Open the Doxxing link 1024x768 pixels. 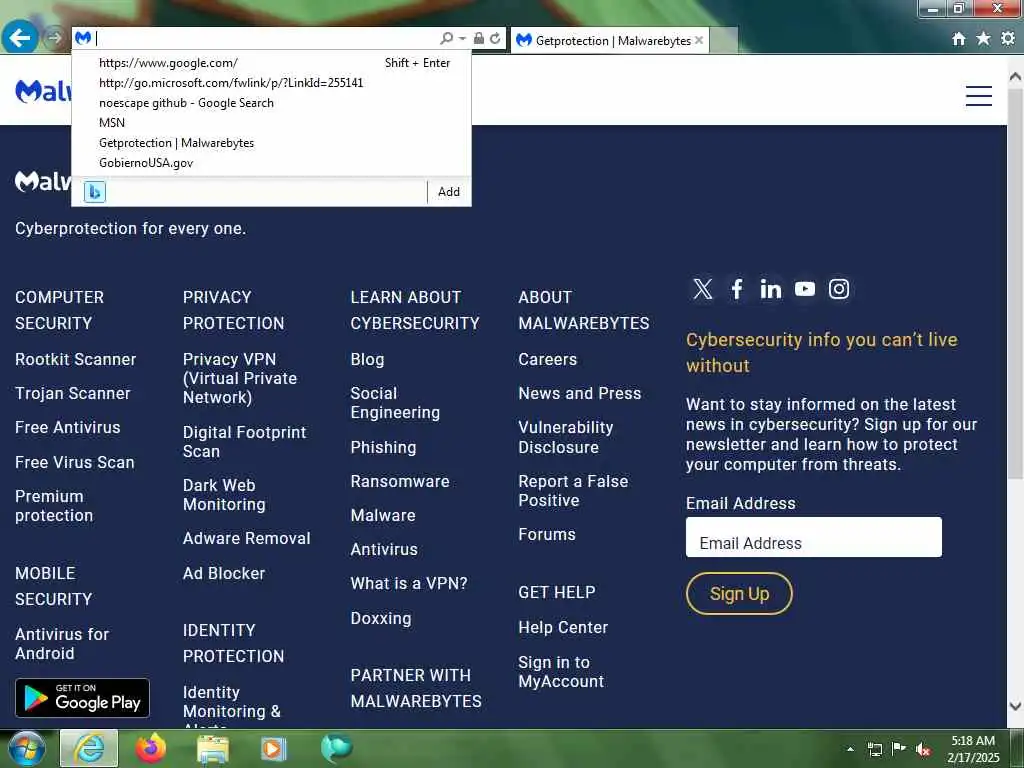click(381, 618)
